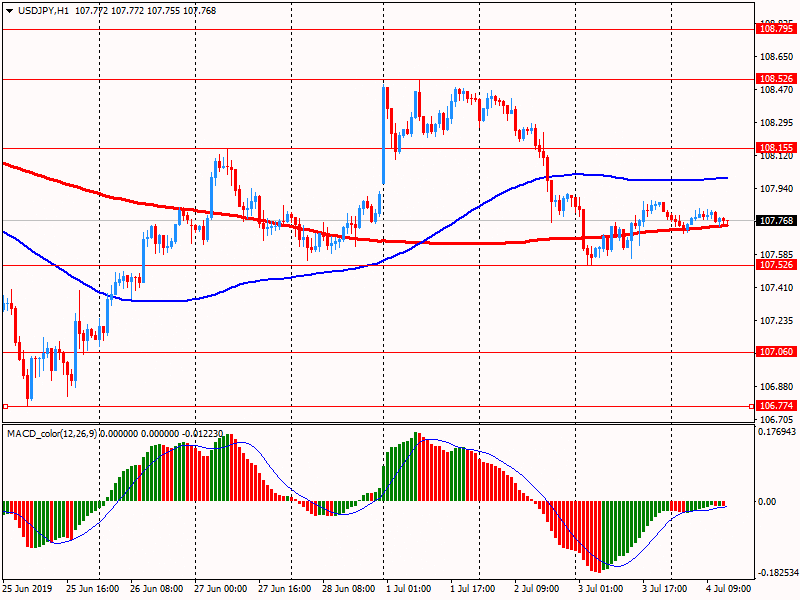Select the 107.235 price scale value
The image size is (800, 600).
tap(777, 320)
